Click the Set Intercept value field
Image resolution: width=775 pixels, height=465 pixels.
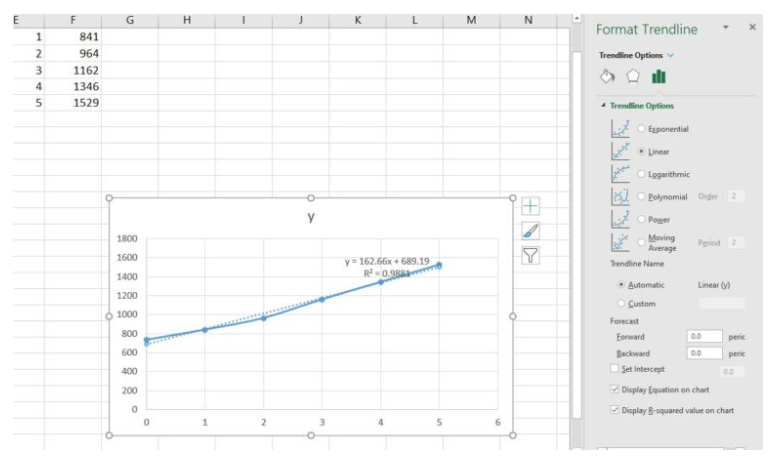pyautogui.click(x=732, y=372)
